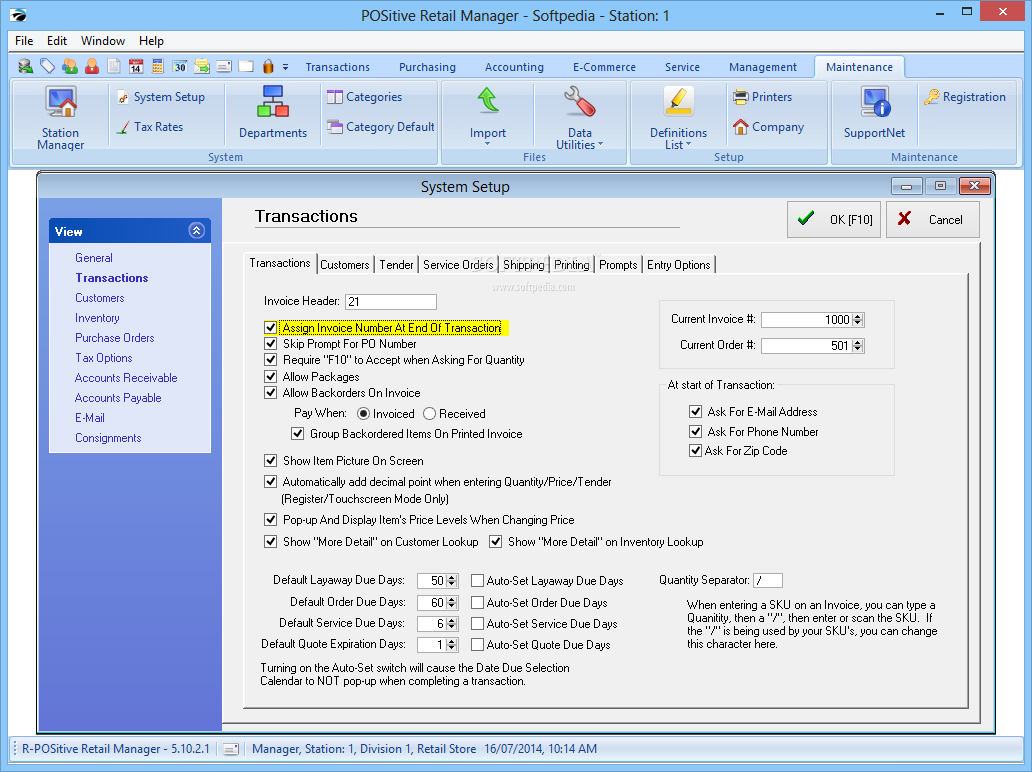This screenshot has height=772, width=1032.
Task: Click the document page icon in toolbar
Action: [x=114, y=66]
